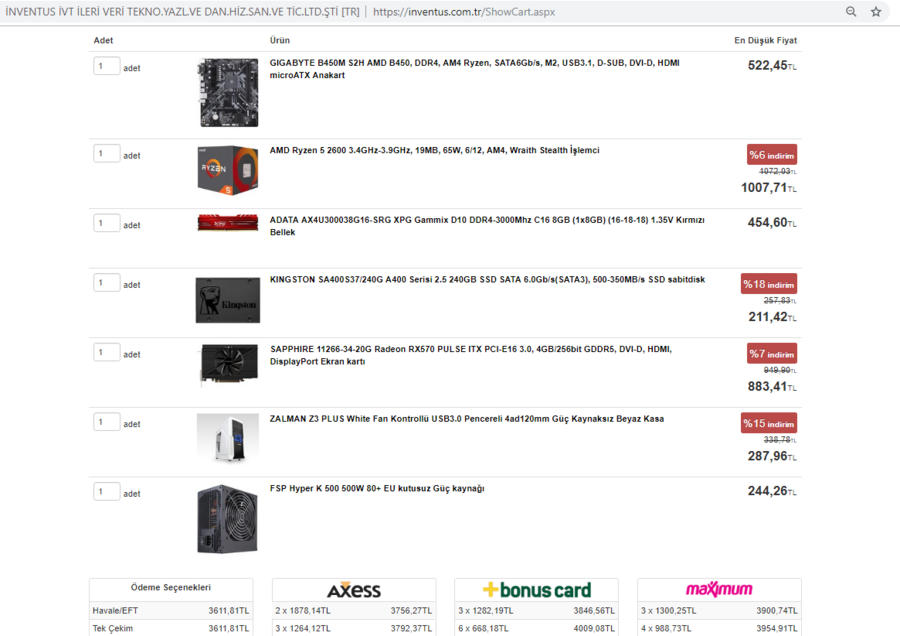Click the En Düşük Fiyat column header
Viewport: 900px width, 636px height.
pos(766,40)
